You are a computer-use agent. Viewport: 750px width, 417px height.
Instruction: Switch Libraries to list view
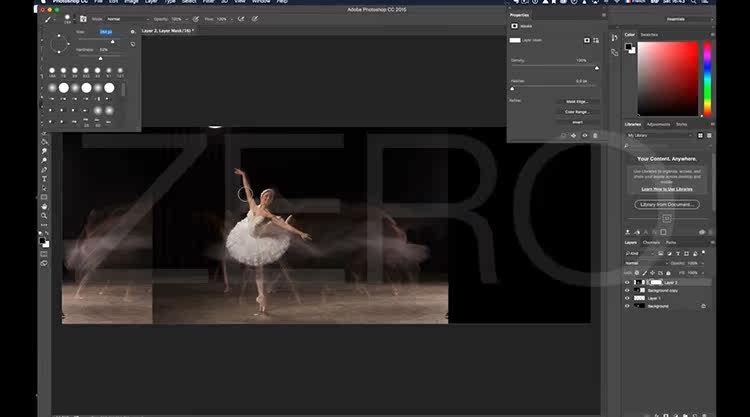pos(709,136)
